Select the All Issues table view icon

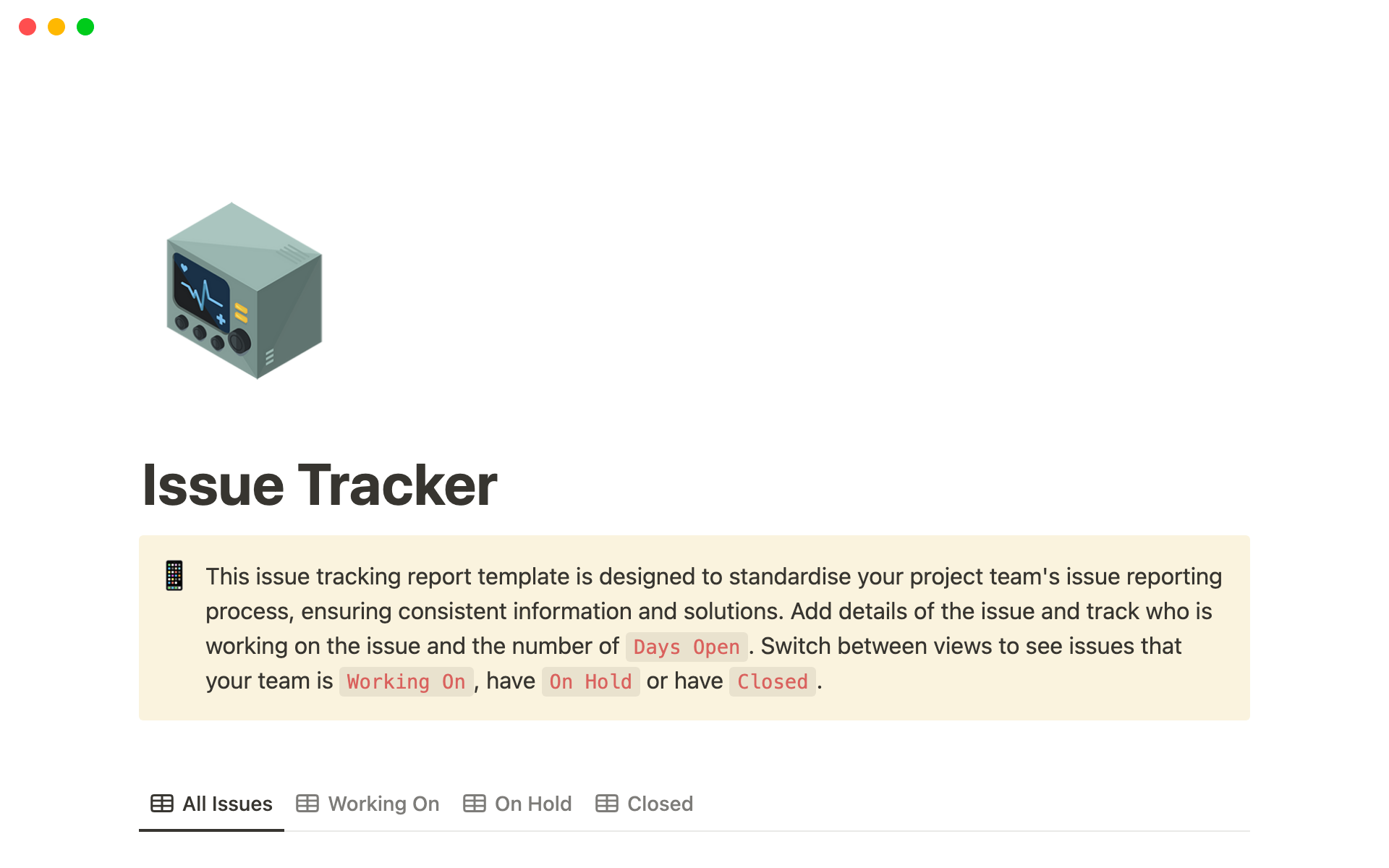coord(163,803)
